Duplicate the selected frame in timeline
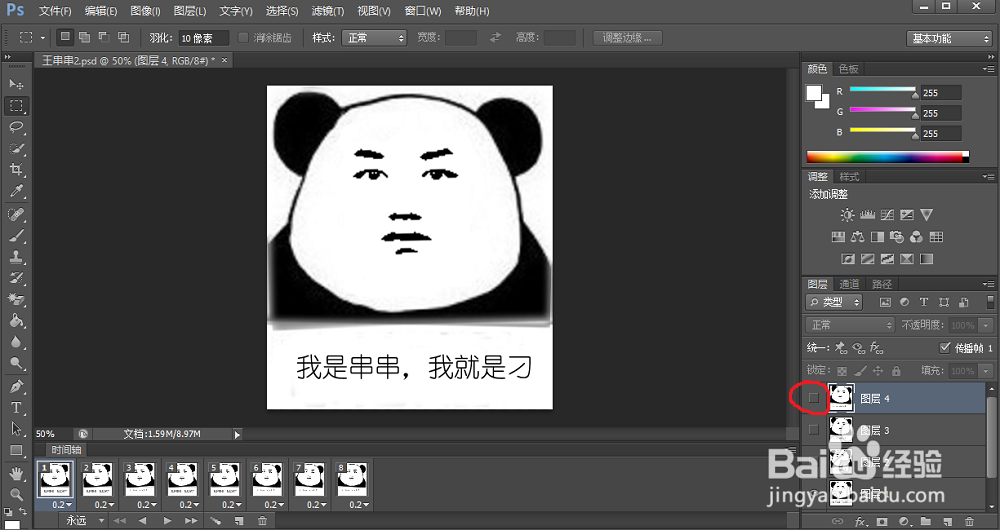Viewport: 1000px width, 530px height. pos(239,521)
